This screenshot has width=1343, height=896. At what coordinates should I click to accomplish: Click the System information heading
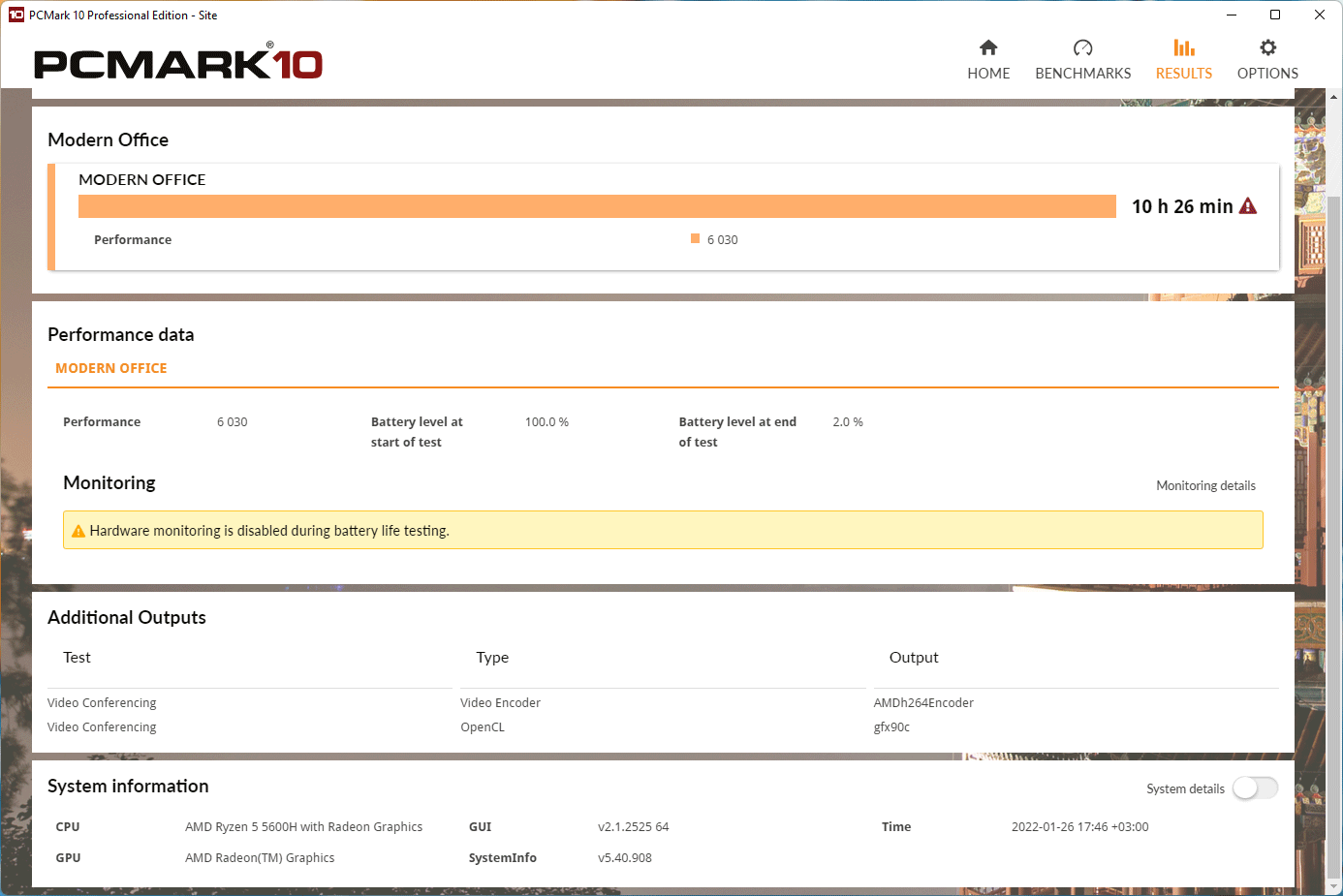click(x=128, y=786)
